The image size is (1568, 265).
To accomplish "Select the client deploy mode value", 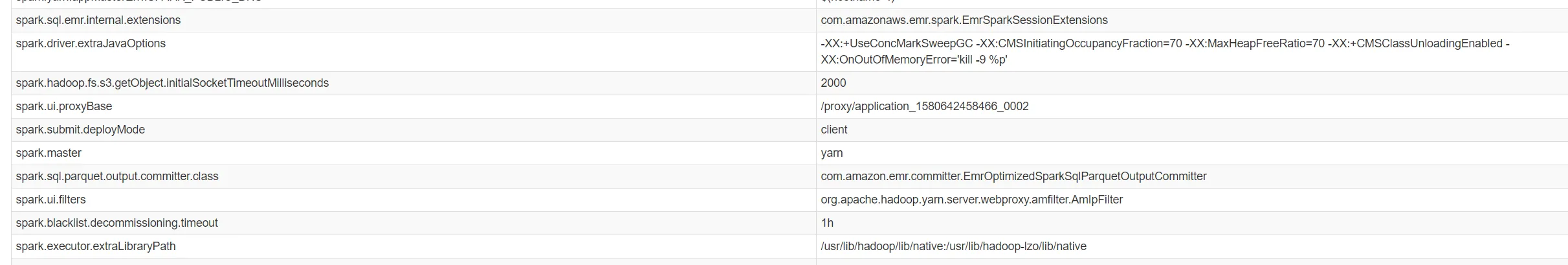I will [834, 130].
